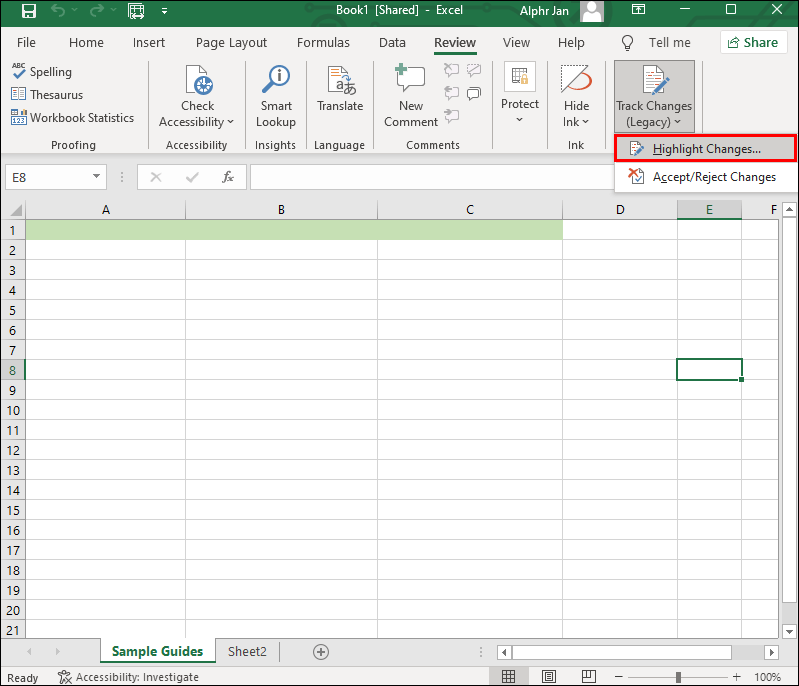The height and width of the screenshot is (686, 799).
Task: Click the zoom out minus button
Action: click(x=619, y=677)
